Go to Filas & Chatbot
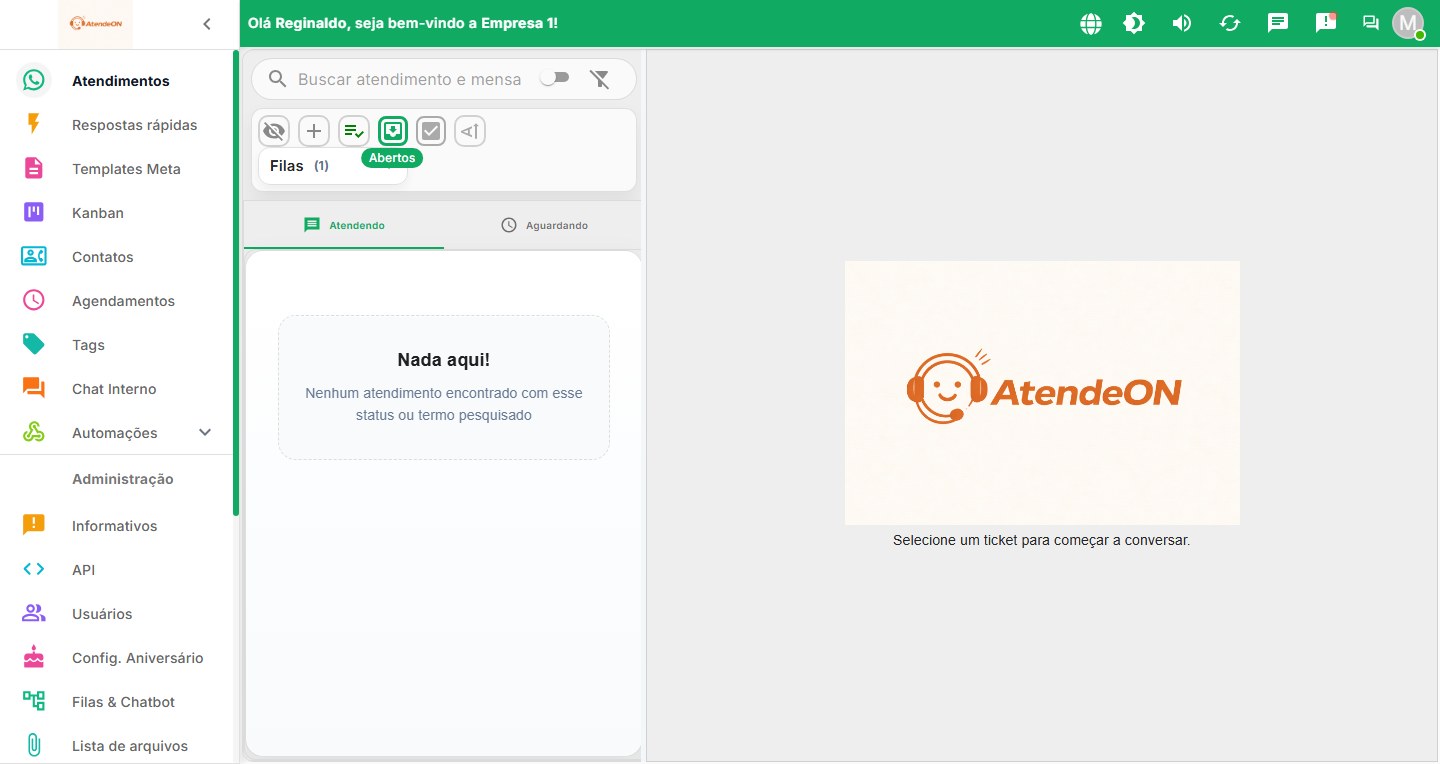The height and width of the screenshot is (764, 1440). pos(118,702)
